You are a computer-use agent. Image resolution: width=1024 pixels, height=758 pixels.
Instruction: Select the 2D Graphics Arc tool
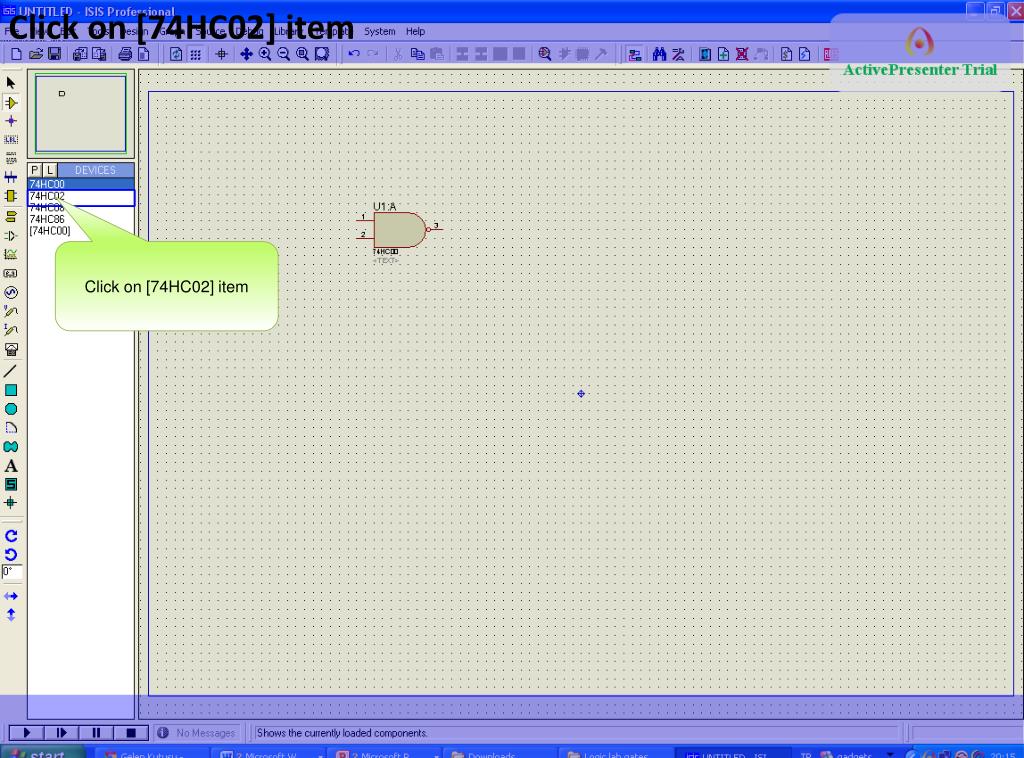(x=10, y=428)
